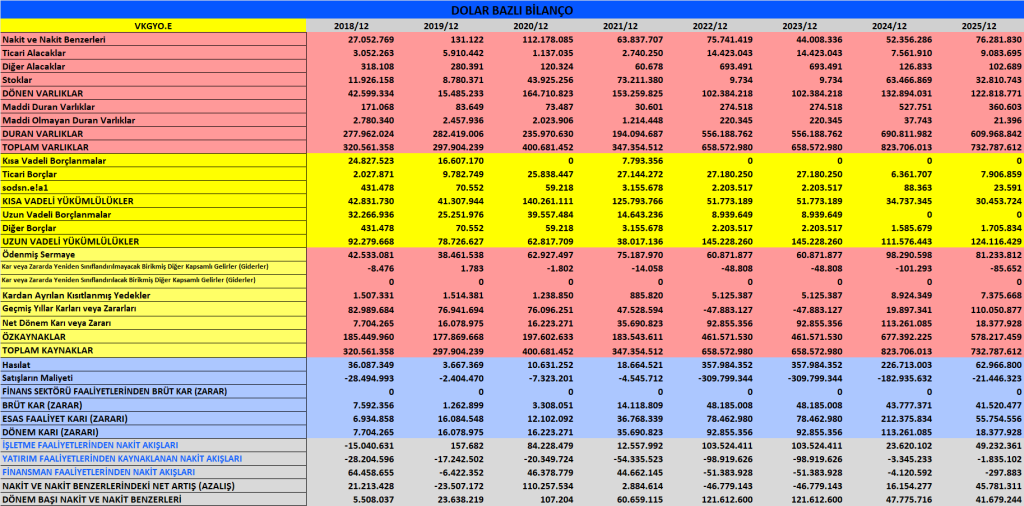The height and width of the screenshot is (506, 1024).
Task: Select Ödenmiş Sermaye 2024/12 value 98.290.598
Action: pos(909,254)
